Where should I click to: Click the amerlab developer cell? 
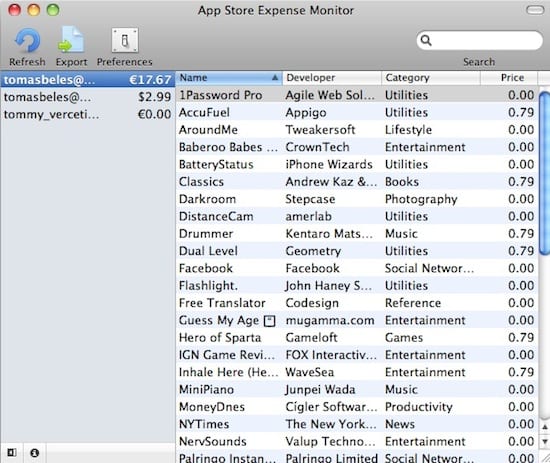308,216
